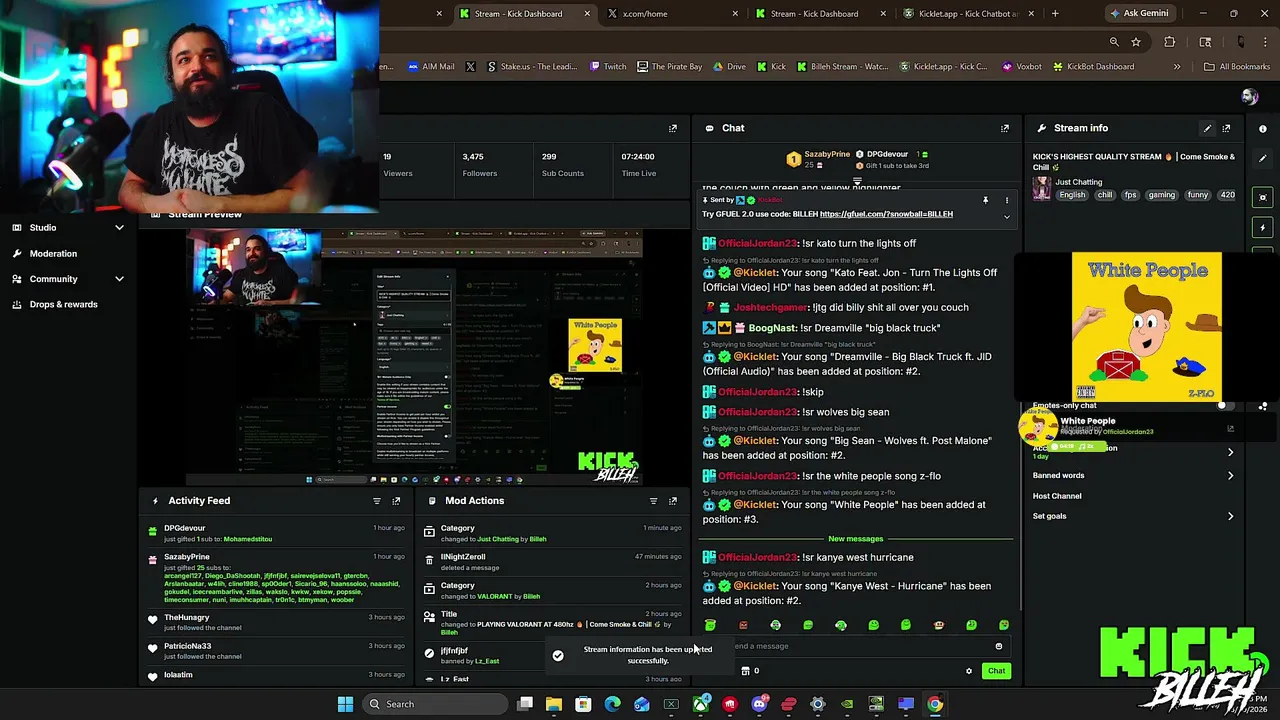Click Windows Start button
The image size is (1280, 720).
(x=345, y=704)
